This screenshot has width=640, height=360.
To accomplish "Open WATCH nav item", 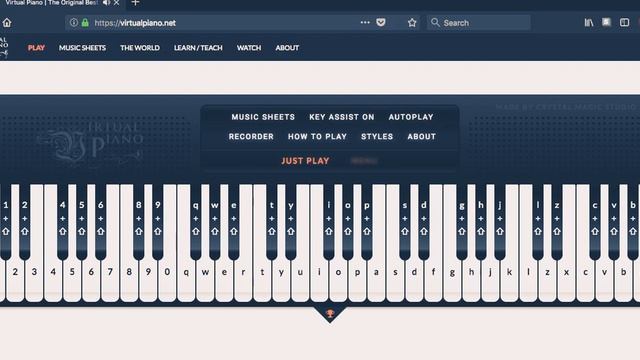I will tap(249, 48).
